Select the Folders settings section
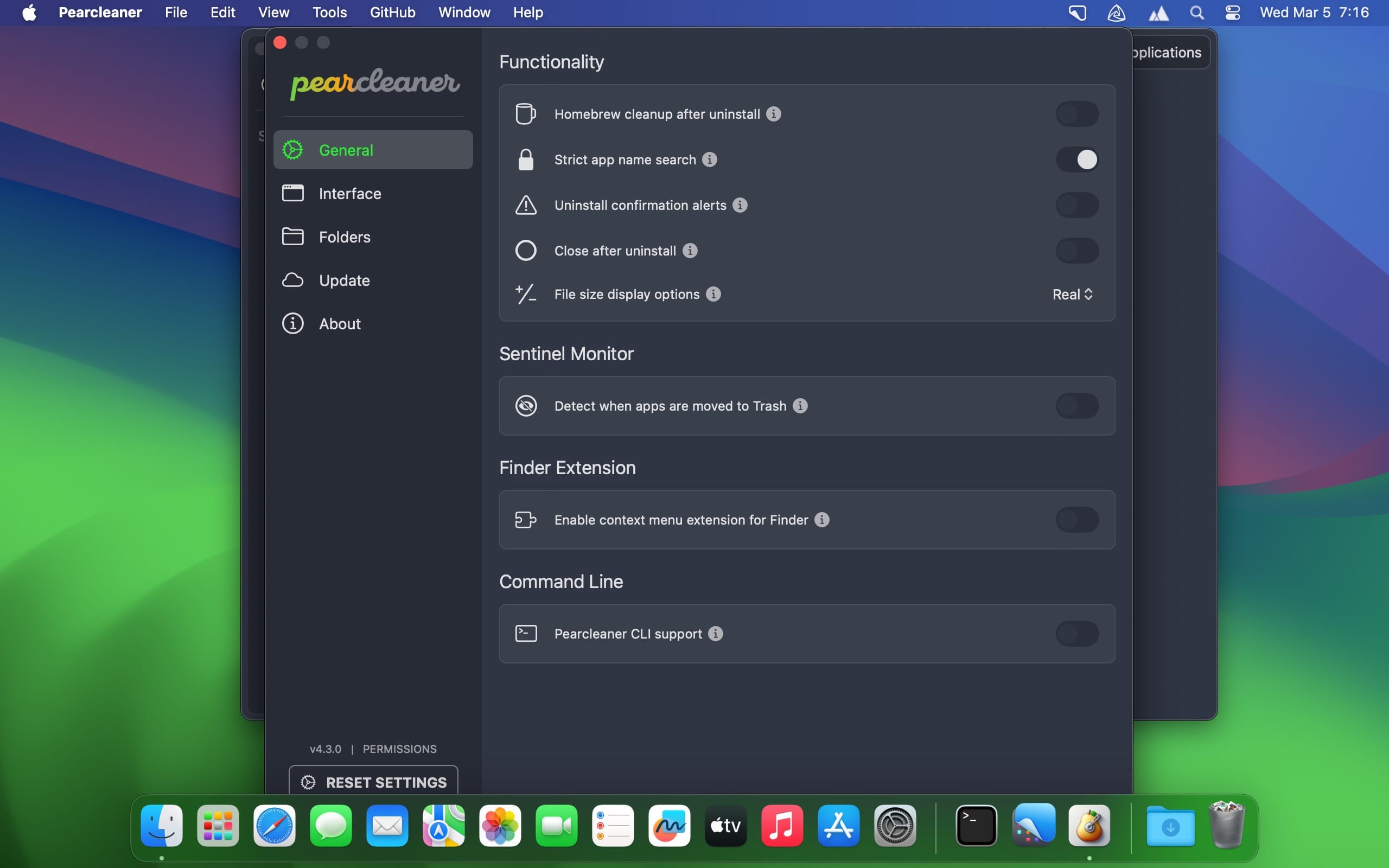This screenshot has height=868, width=1389. point(345,237)
